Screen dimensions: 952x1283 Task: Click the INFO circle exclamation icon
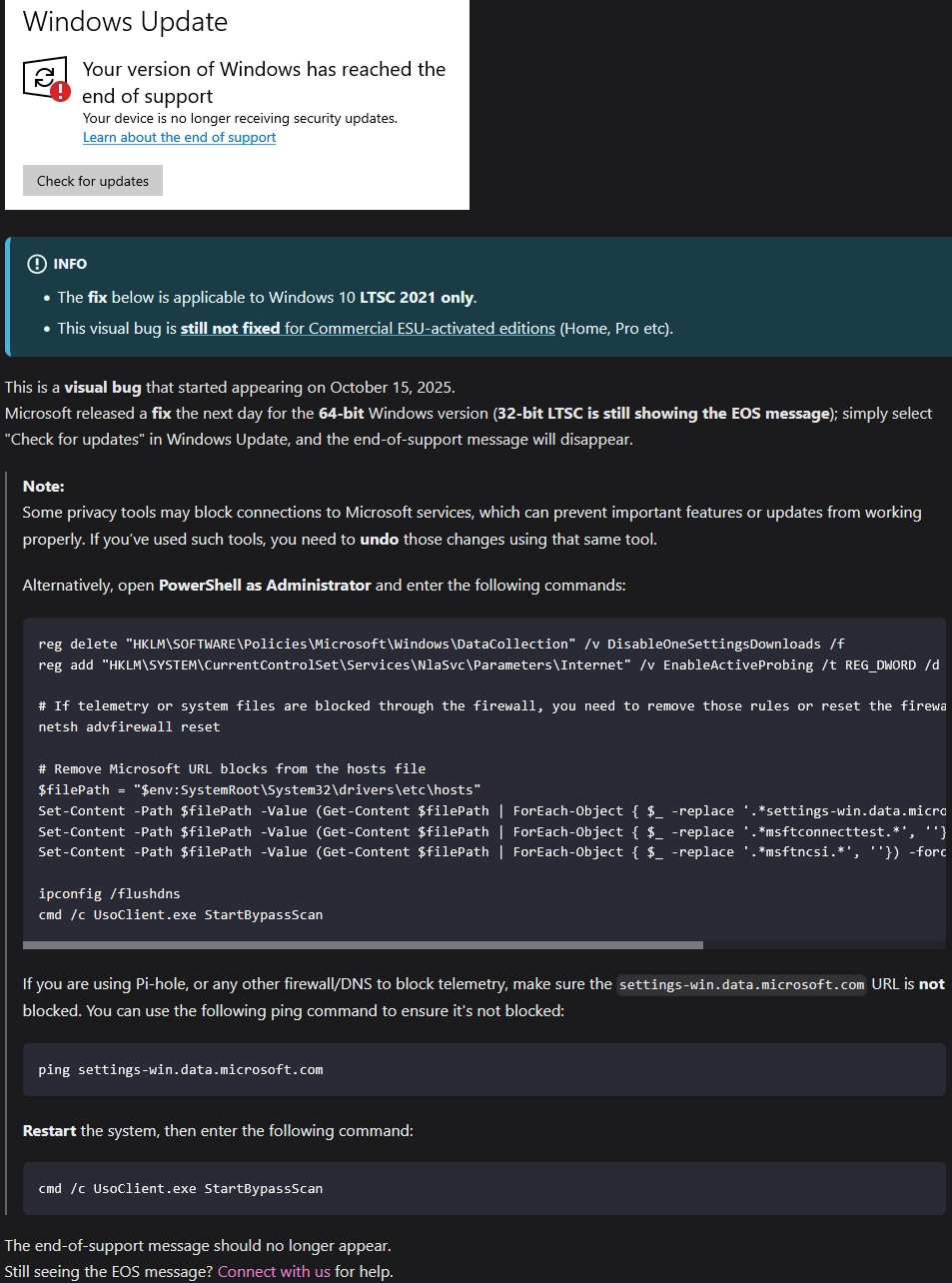[x=37, y=264]
